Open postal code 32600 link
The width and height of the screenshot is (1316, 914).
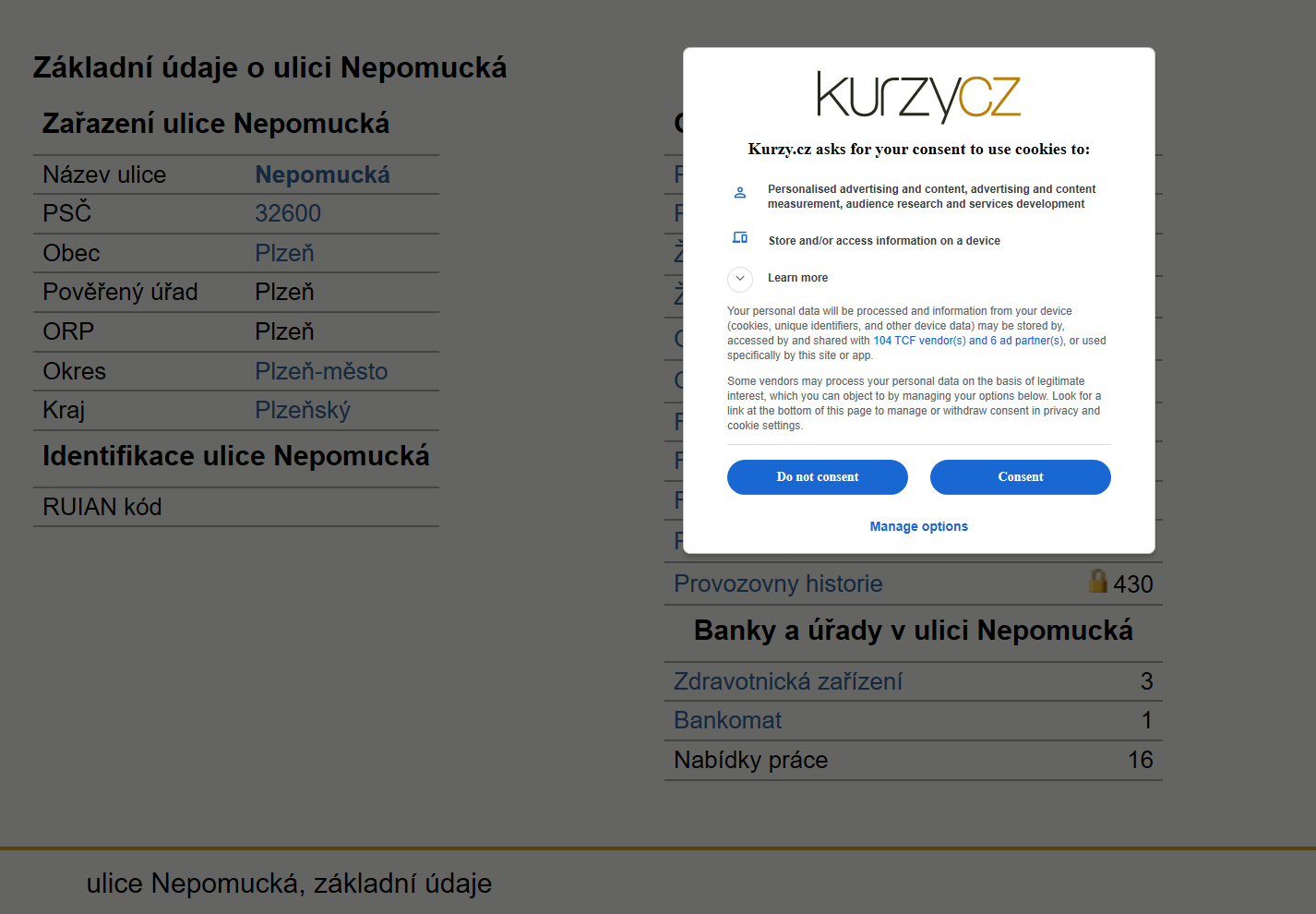[288, 213]
